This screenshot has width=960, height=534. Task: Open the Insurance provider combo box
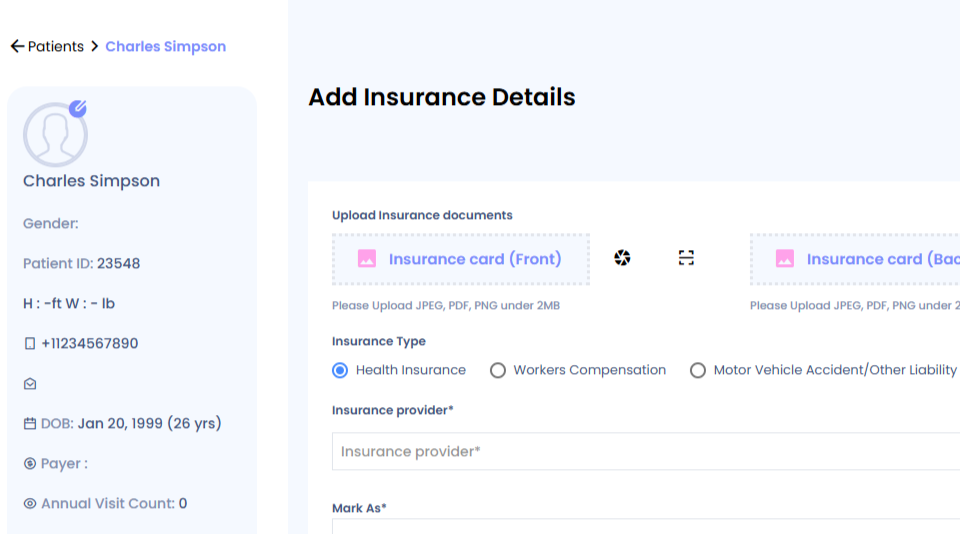[x=646, y=451]
